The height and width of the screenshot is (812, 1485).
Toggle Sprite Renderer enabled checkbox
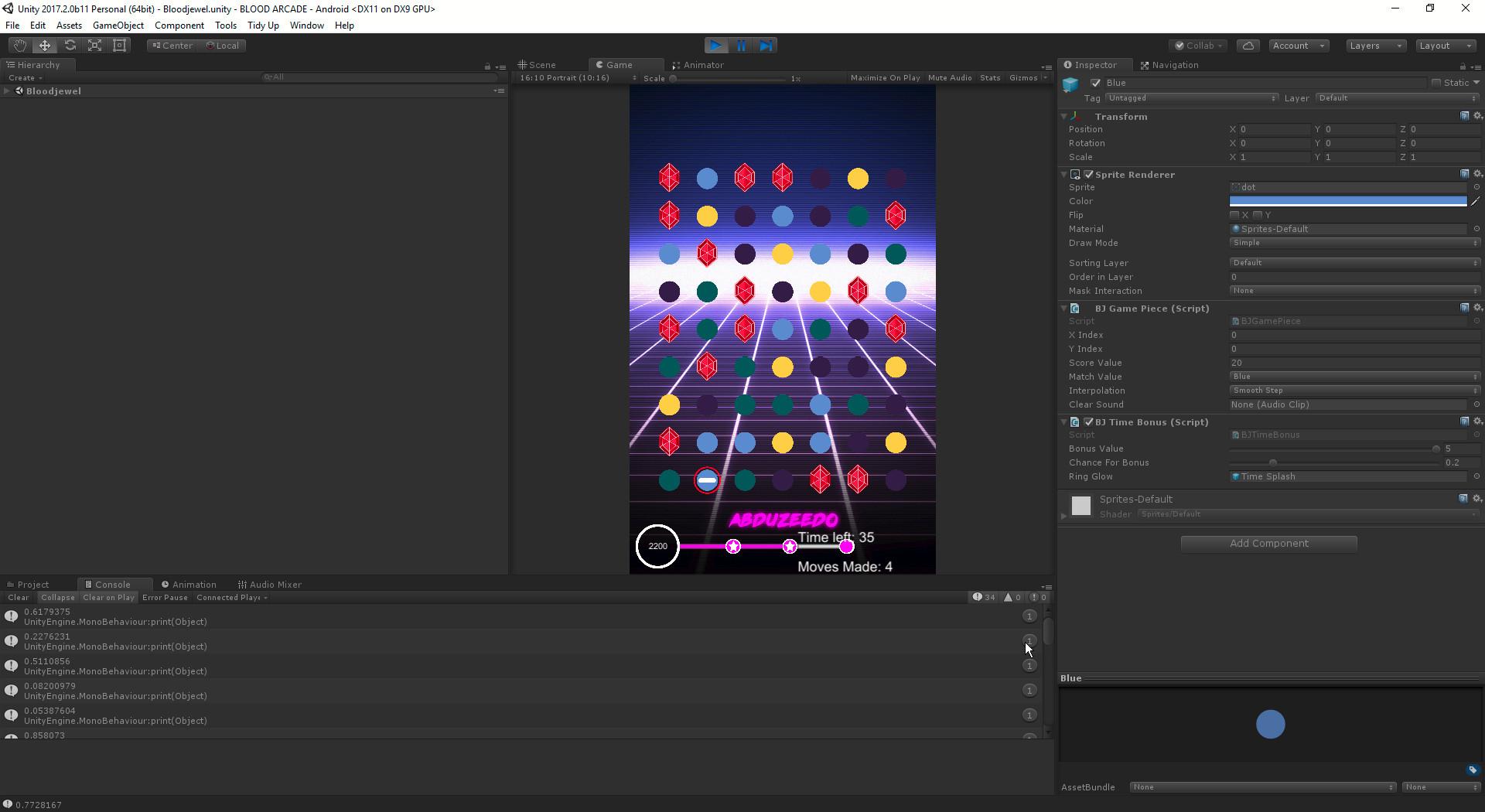click(1089, 175)
